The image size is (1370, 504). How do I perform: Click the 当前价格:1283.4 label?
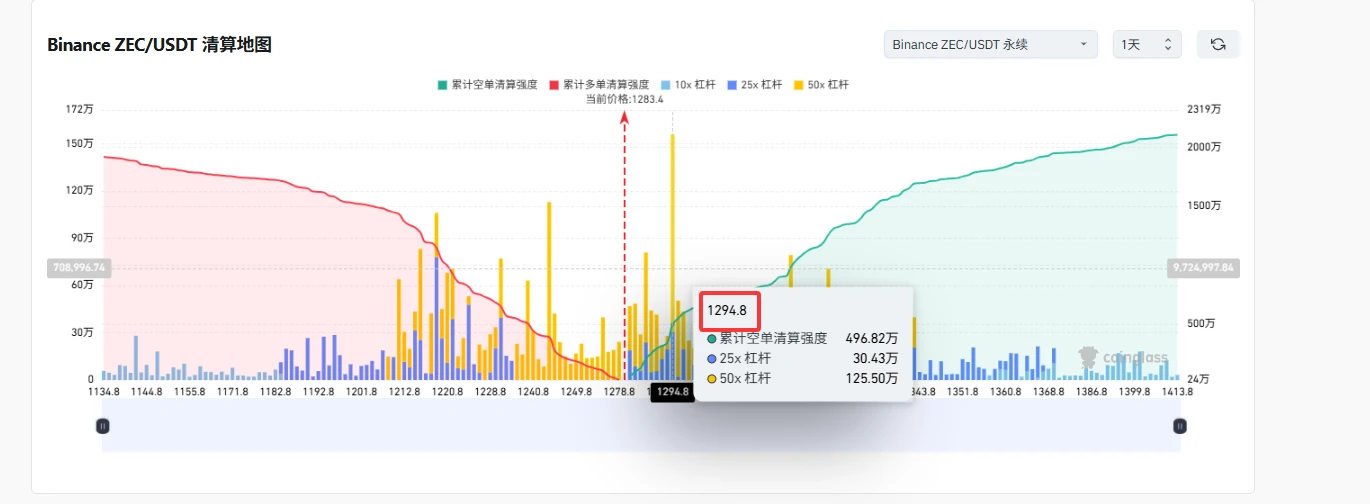(x=625, y=99)
